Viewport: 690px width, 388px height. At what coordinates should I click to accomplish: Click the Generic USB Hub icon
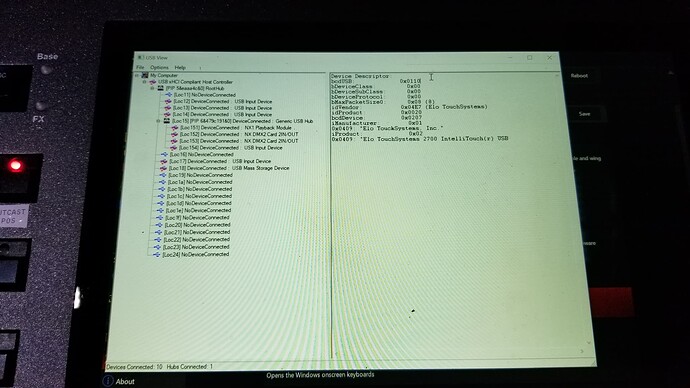pyautogui.click(x=167, y=121)
